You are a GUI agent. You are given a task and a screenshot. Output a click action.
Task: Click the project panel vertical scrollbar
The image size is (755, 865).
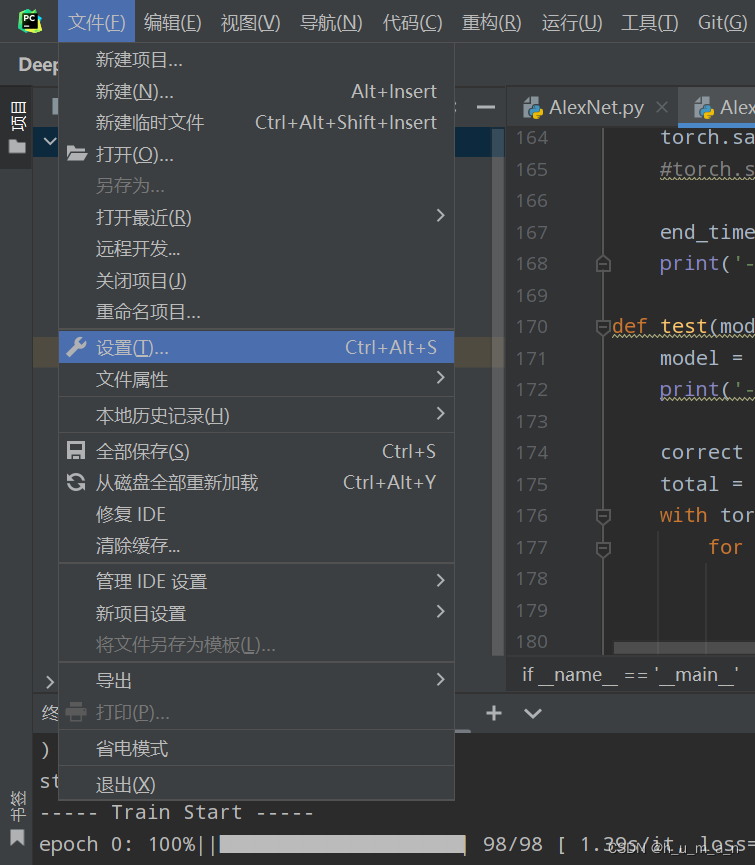point(497,392)
